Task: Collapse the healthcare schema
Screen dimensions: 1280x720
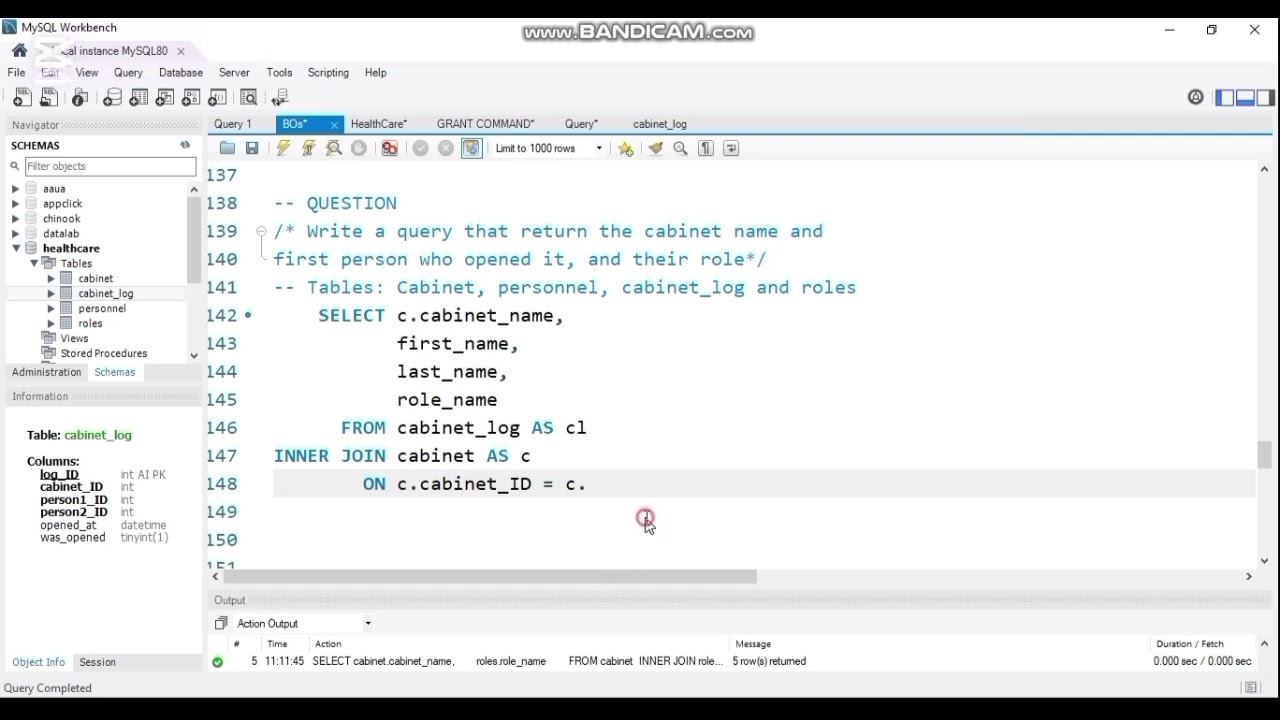Action: click(15, 248)
